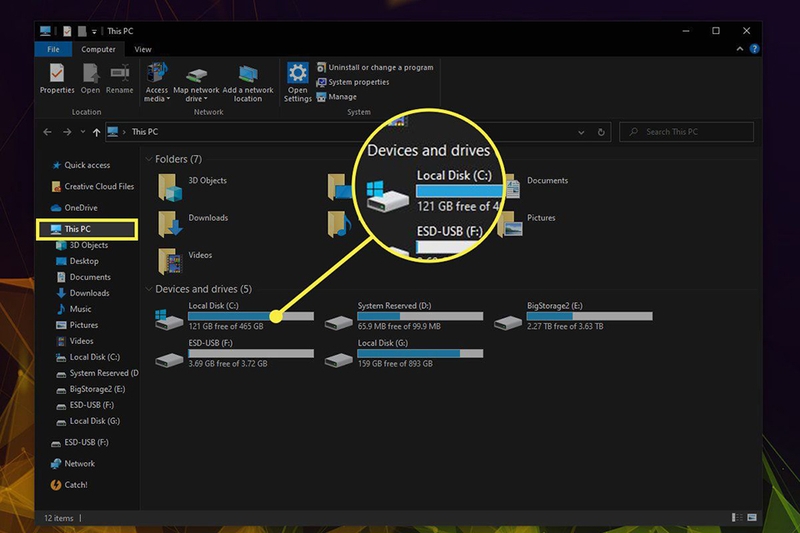Refresh the This PC address bar
Screen dimensions: 800x533
click(x=601, y=132)
